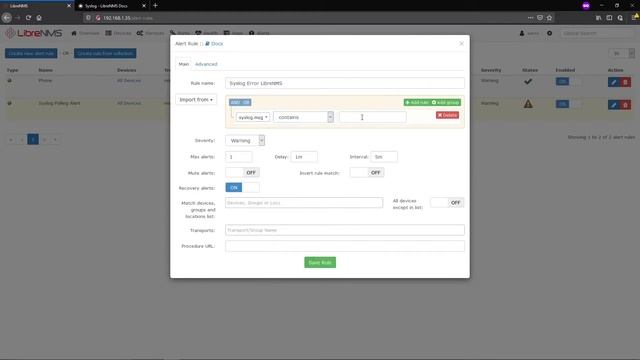This screenshot has height=360, width=640.
Task: Toggle Enabled switch for Phone rule
Action: tap(568, 82)
